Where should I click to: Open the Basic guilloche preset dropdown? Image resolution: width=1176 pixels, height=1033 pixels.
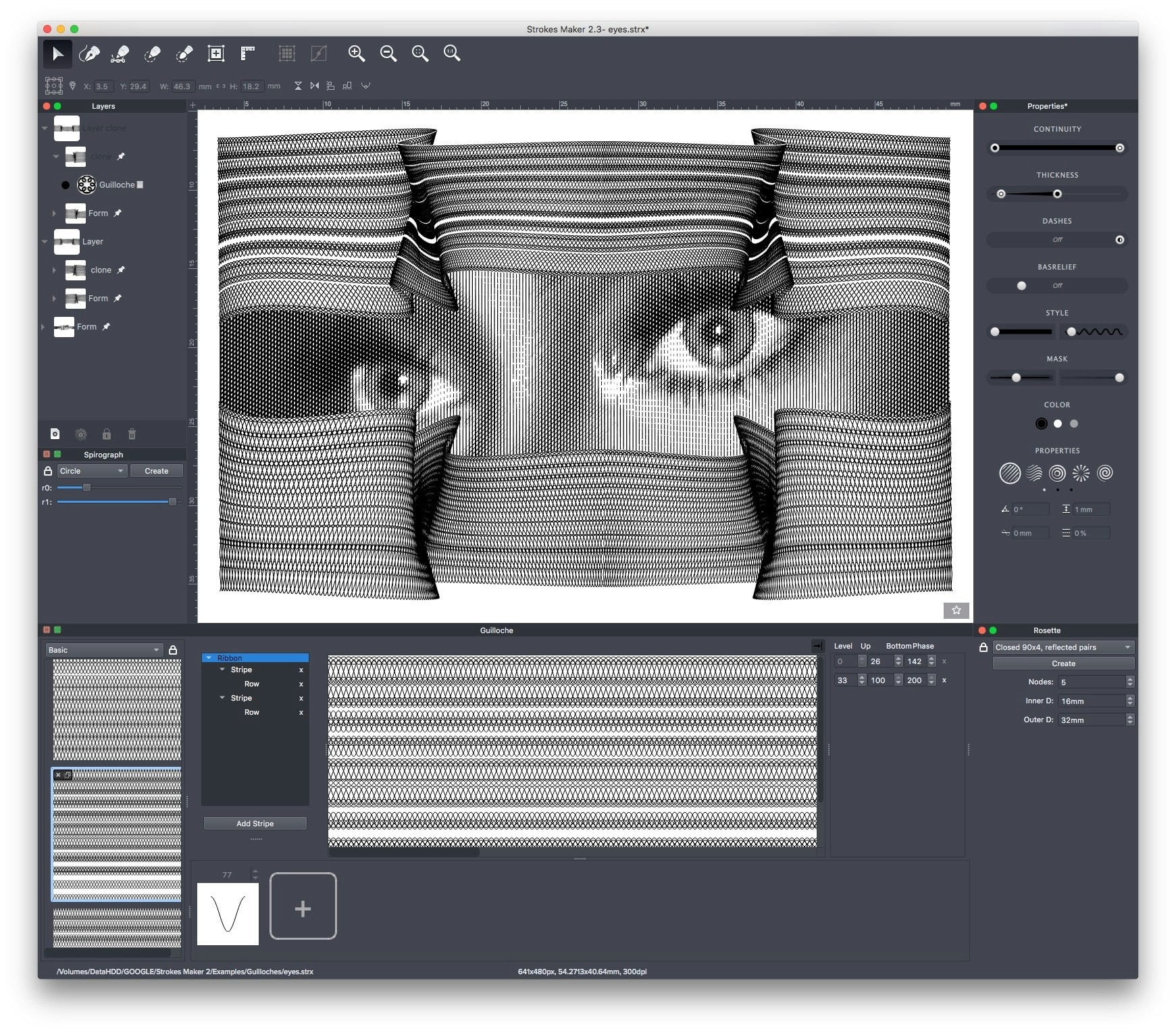(x=104, y=650)
